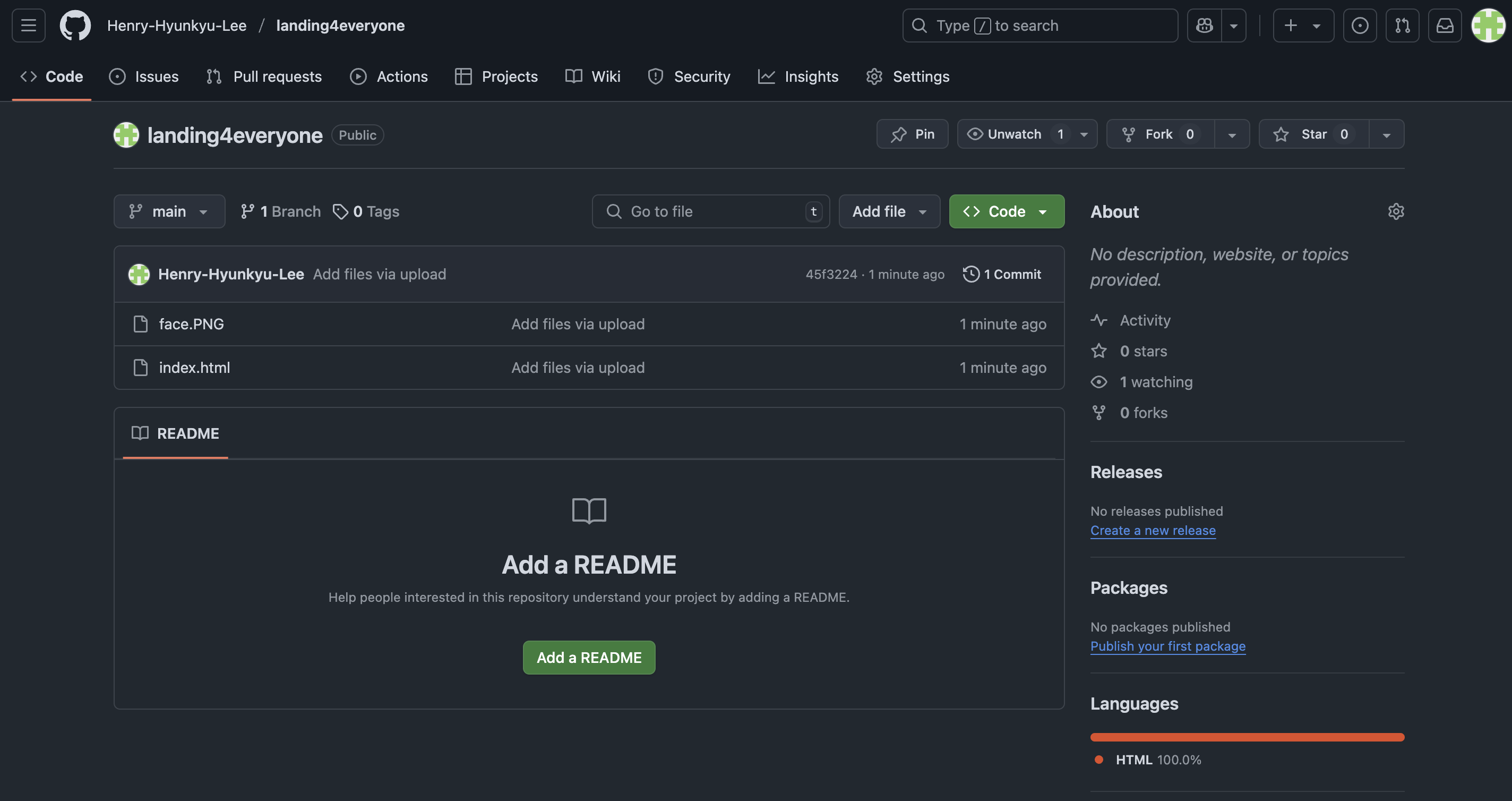The height and width of the screenshot is (801, 1512).
Task: Open the 1 watching link
Action: point(1141,382)
